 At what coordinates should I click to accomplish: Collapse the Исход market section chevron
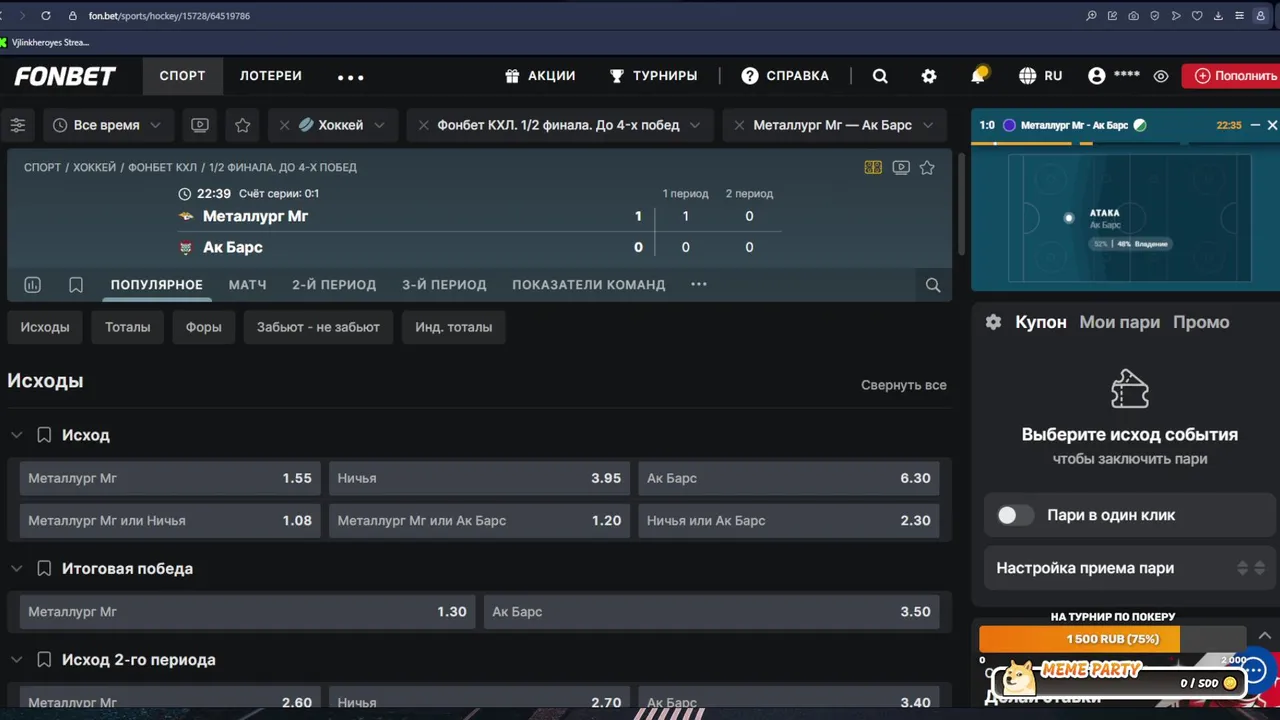(16, 435)
